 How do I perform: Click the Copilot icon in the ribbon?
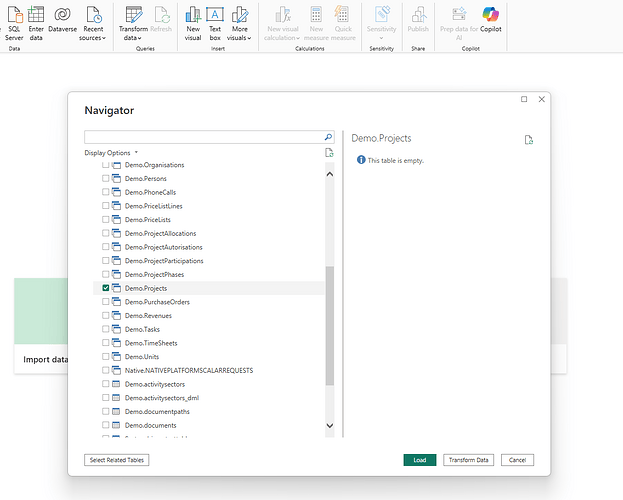[490, 15]
